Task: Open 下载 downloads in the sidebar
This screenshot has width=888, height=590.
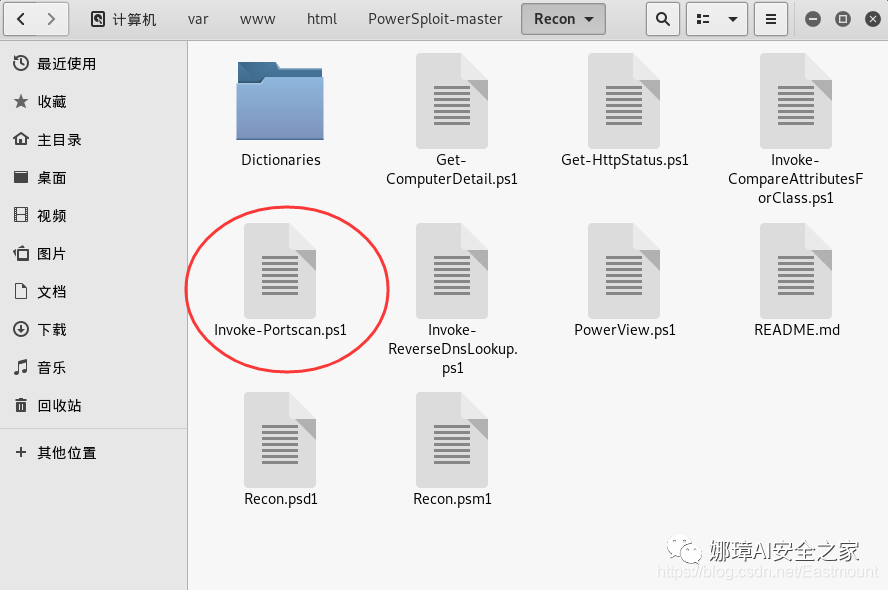Action: (93, 329)
